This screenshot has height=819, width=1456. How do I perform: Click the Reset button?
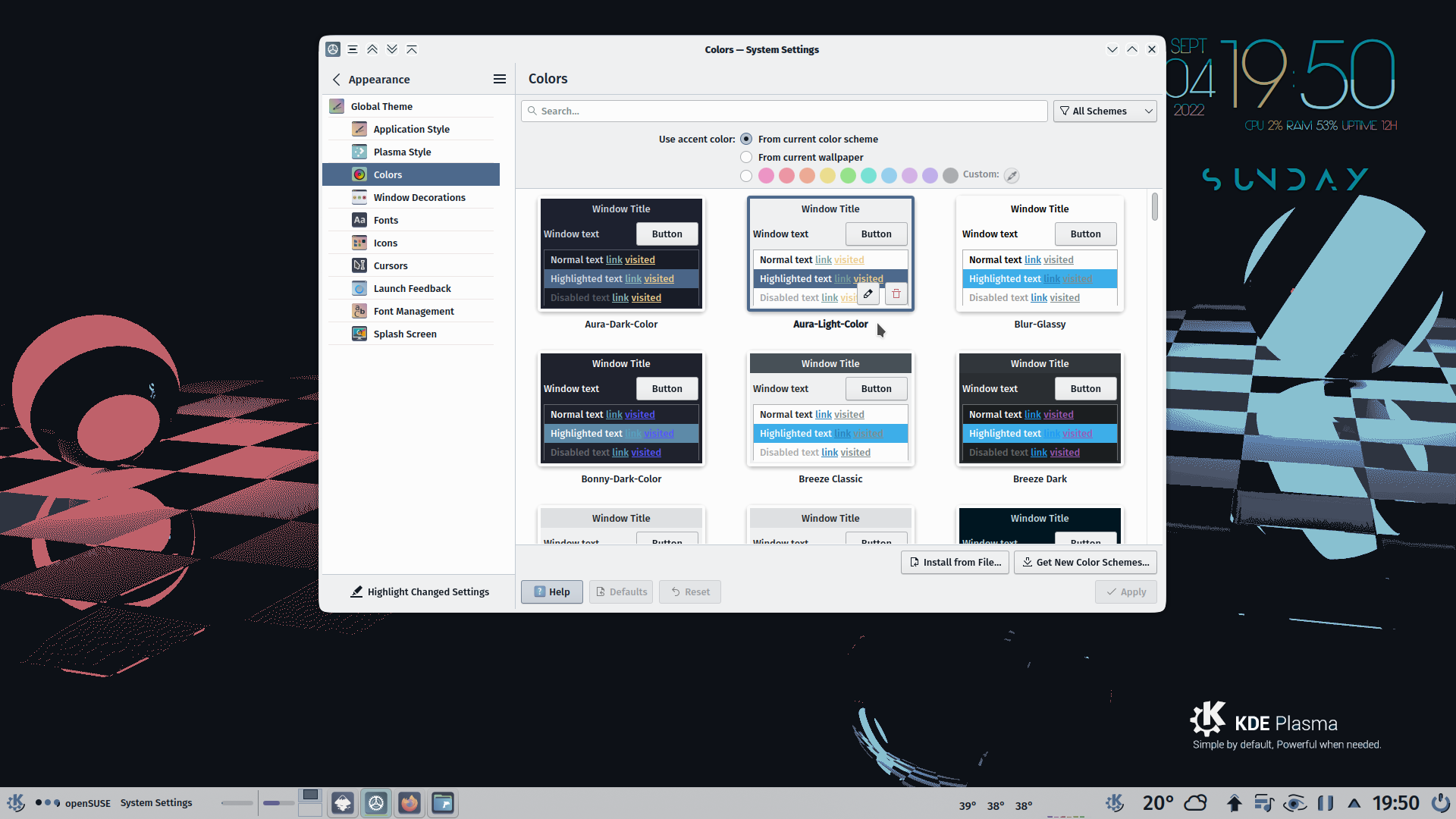click(690, 591)
